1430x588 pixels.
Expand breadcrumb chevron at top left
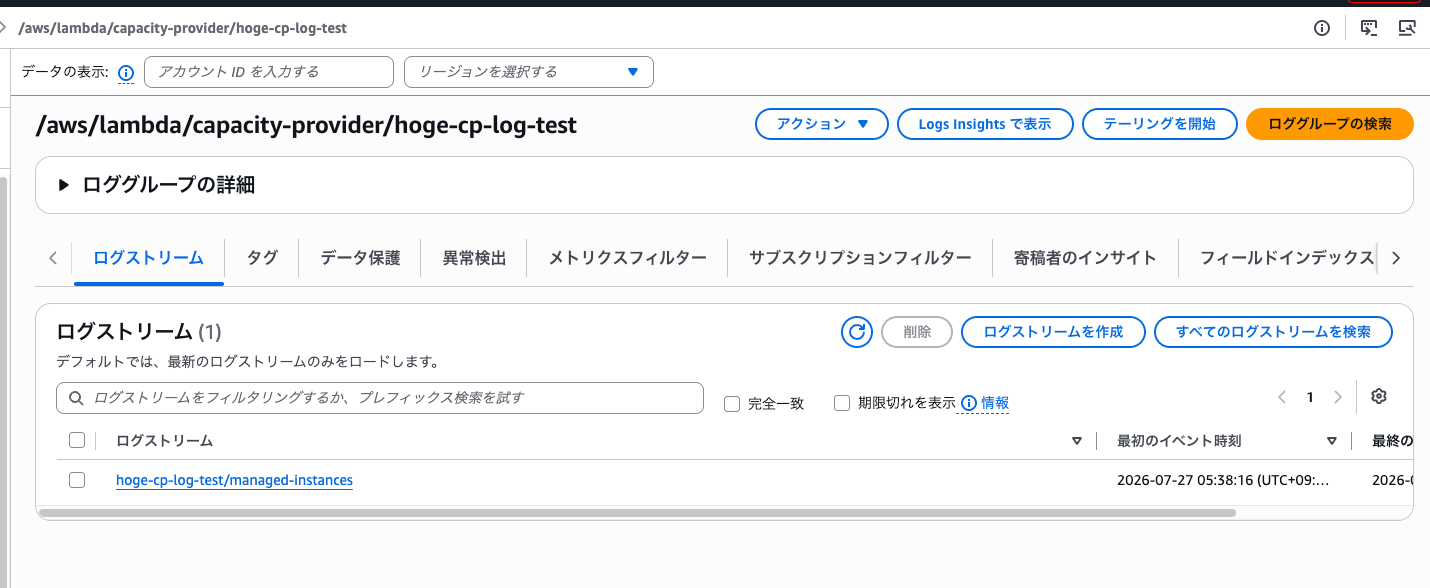click(x=4, y=28)
